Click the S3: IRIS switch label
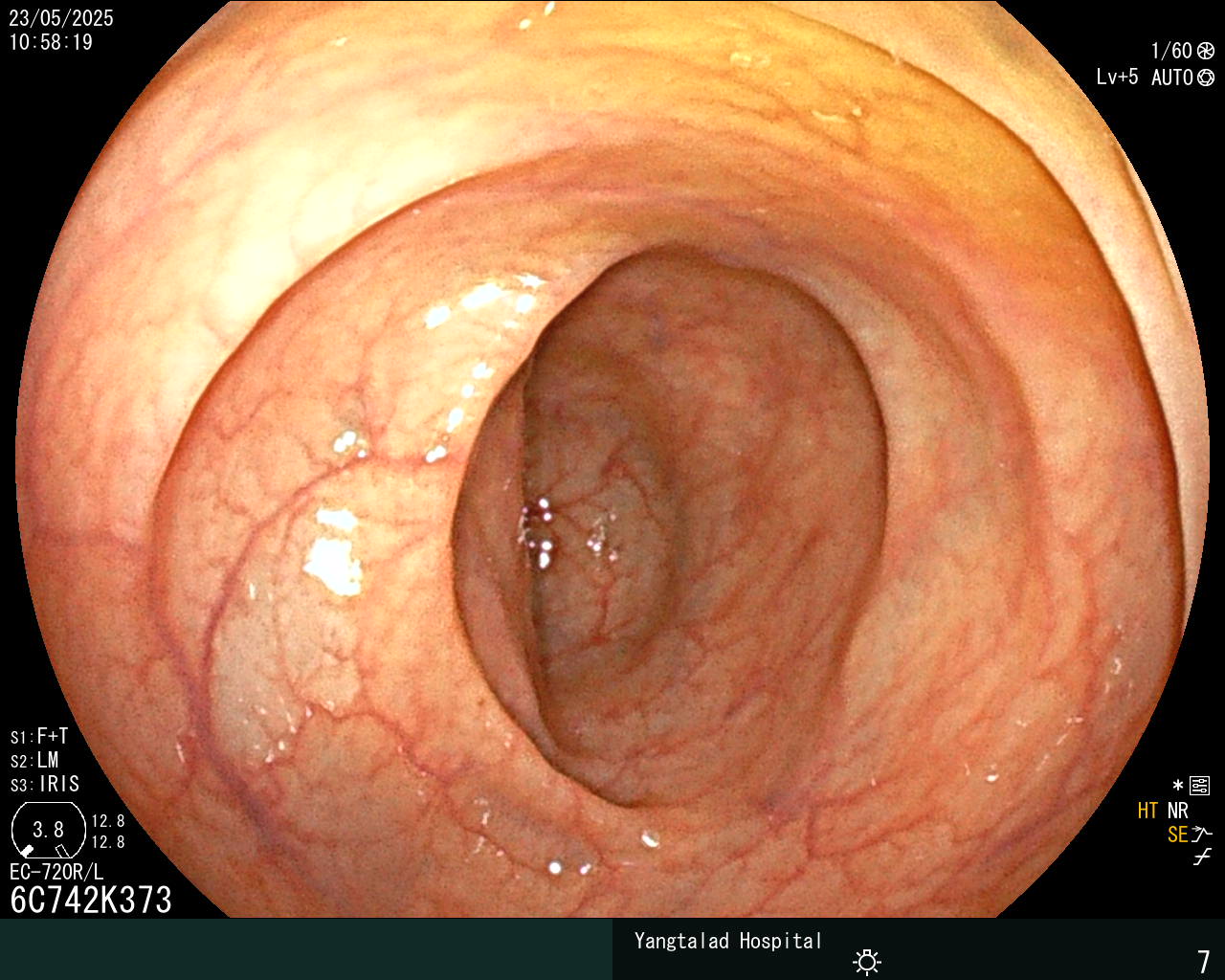The image size is (1225, 980). pos(45,785)
